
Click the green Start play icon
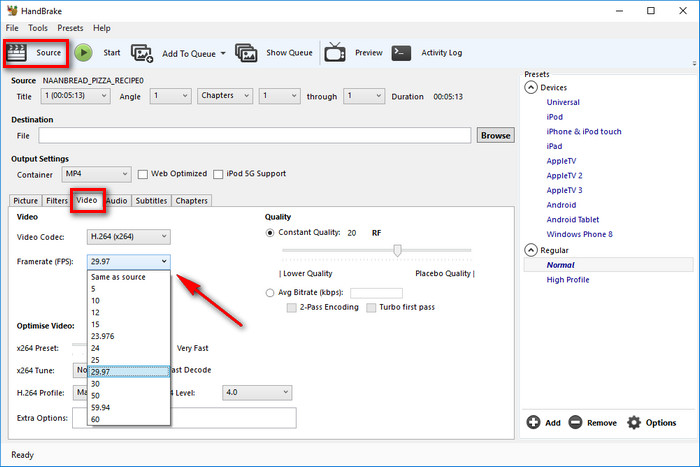point(83,53)
